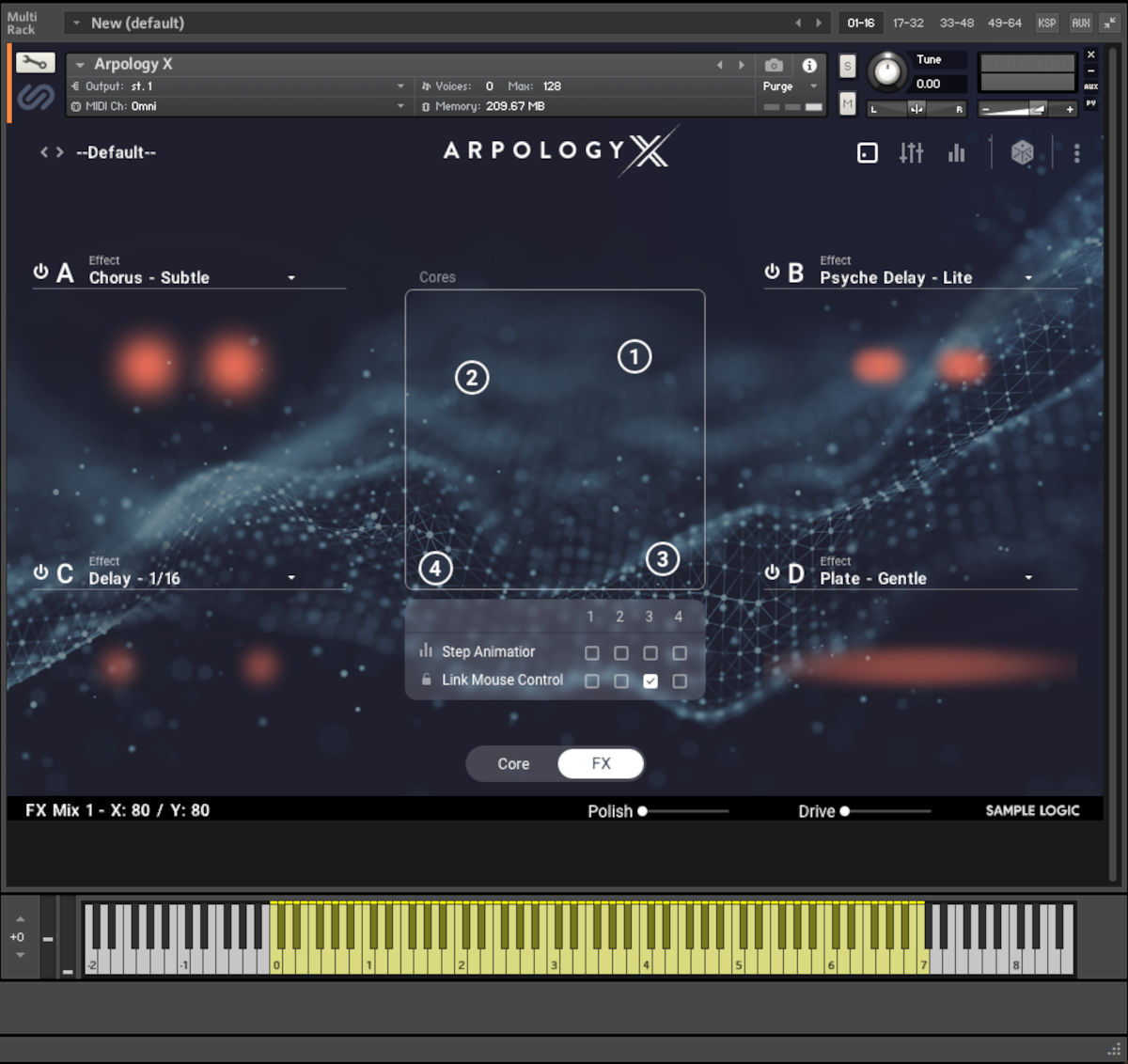The width and height of the screenshot is (1128, 1064).
Task: Minimize the rack view with shrink arrows icon
Action: click(x=1109, y=23)
